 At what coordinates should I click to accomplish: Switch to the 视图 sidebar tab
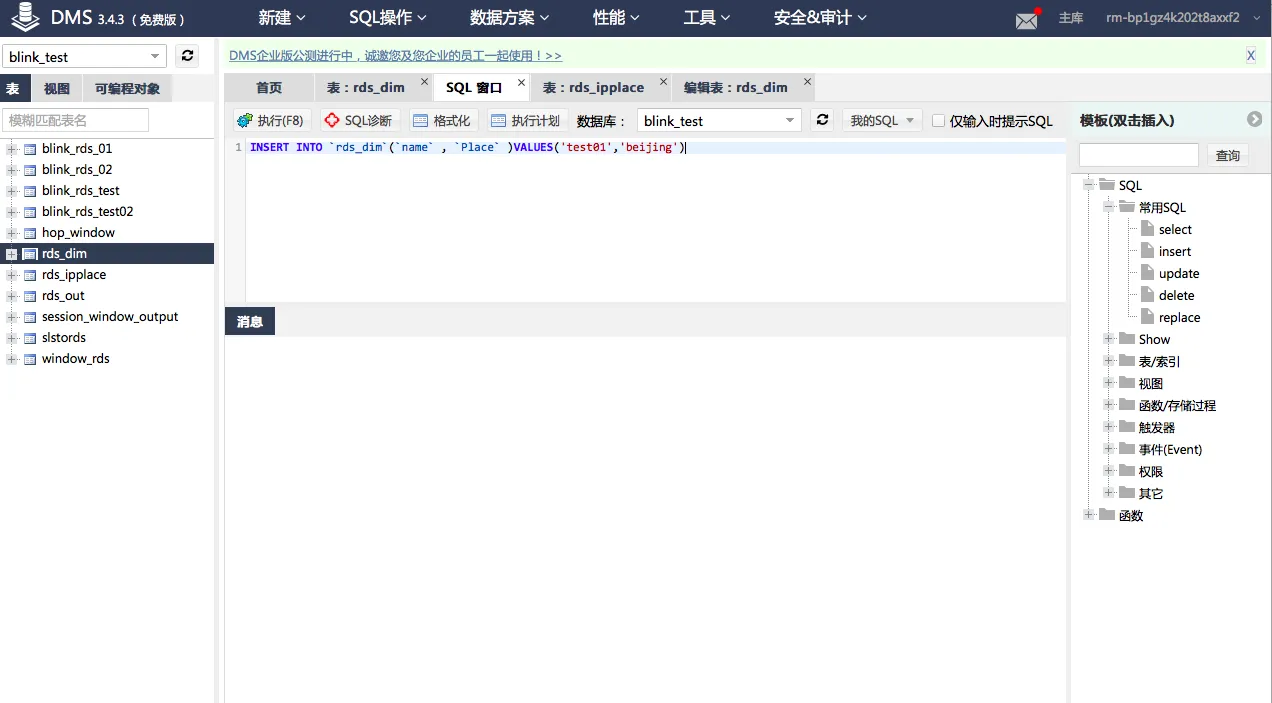point(57,88)
